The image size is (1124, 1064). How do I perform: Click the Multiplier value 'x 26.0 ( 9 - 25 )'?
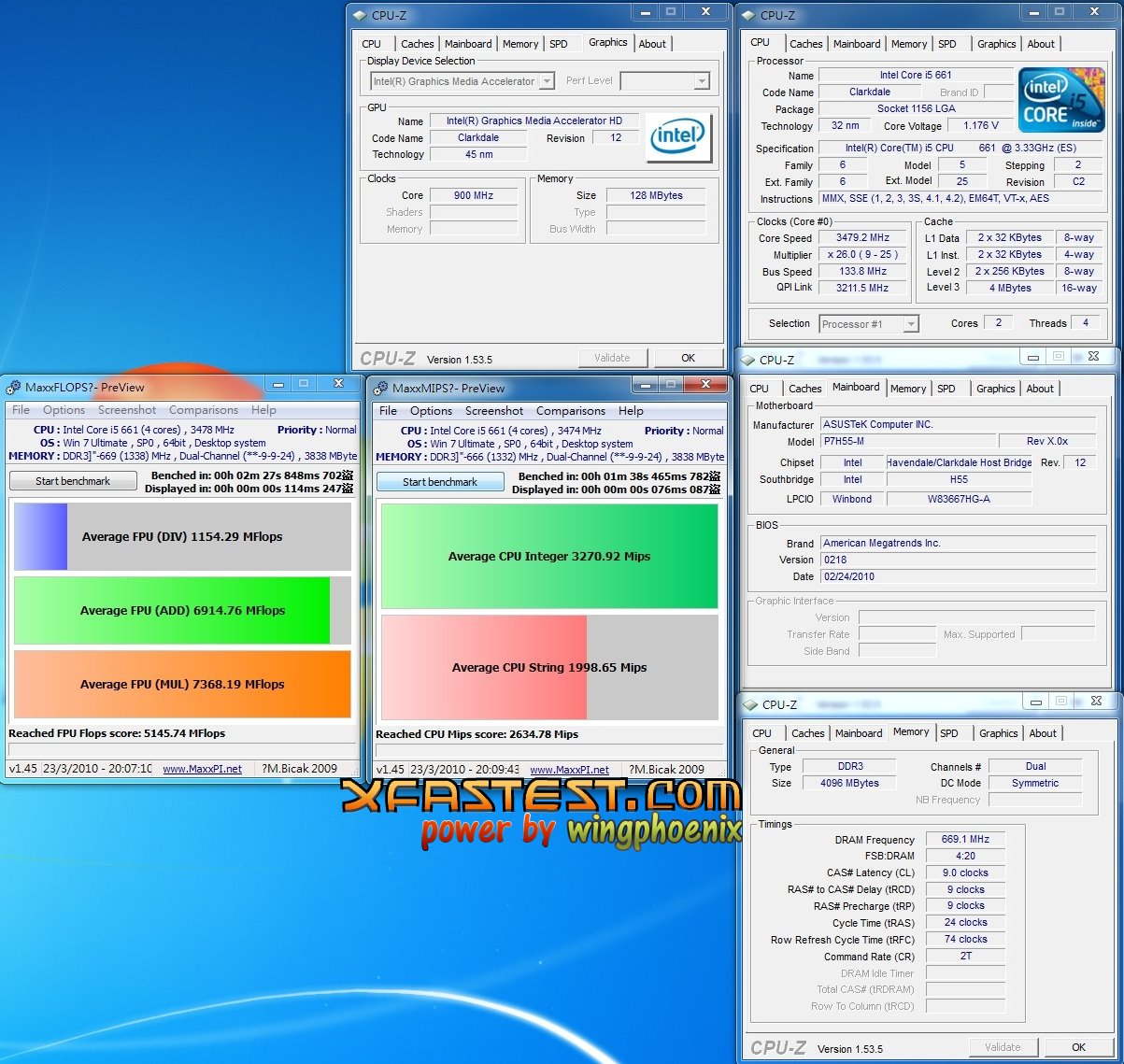click(x=862, y=254)
